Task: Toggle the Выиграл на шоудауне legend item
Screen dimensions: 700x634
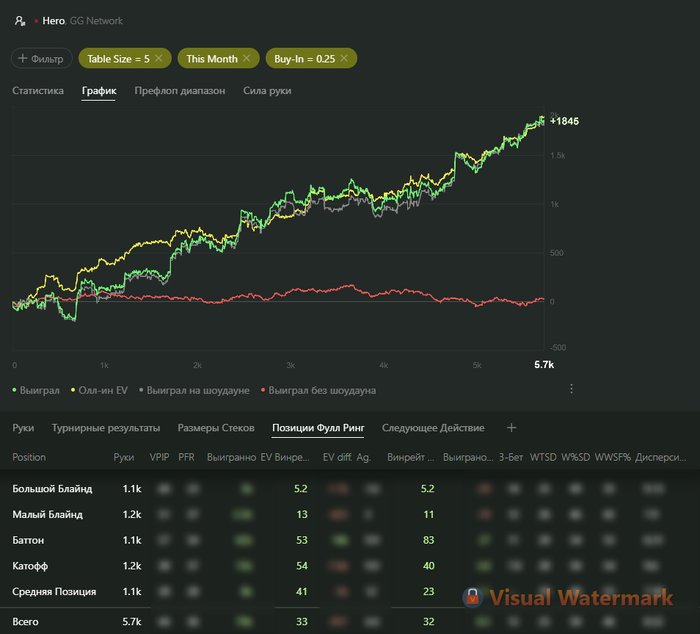Action: coord(194,390)
